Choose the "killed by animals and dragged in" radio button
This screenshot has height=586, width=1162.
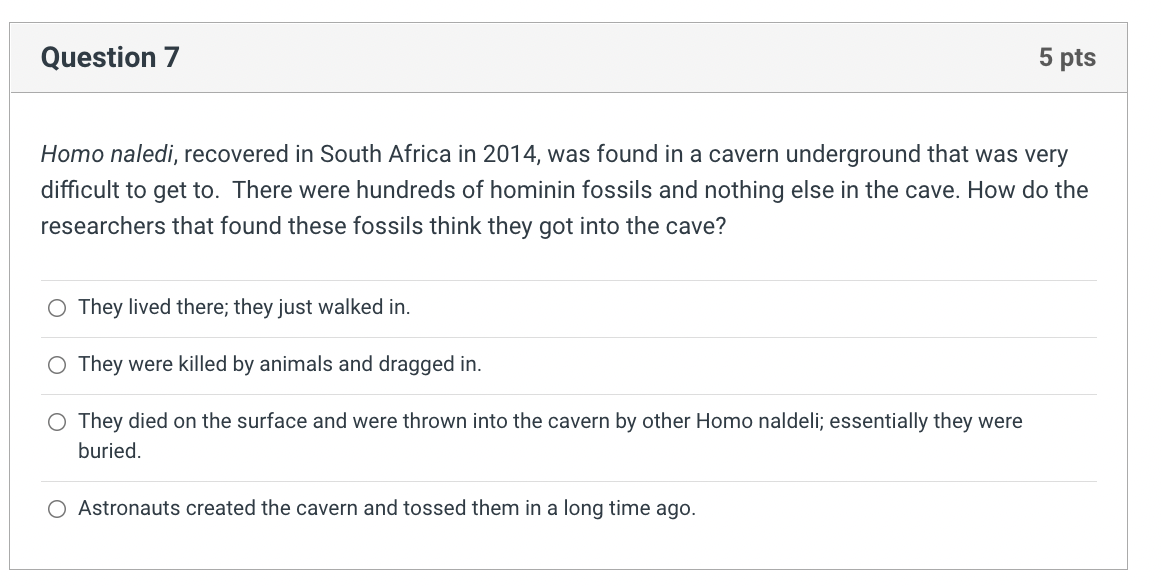point(56,365)
